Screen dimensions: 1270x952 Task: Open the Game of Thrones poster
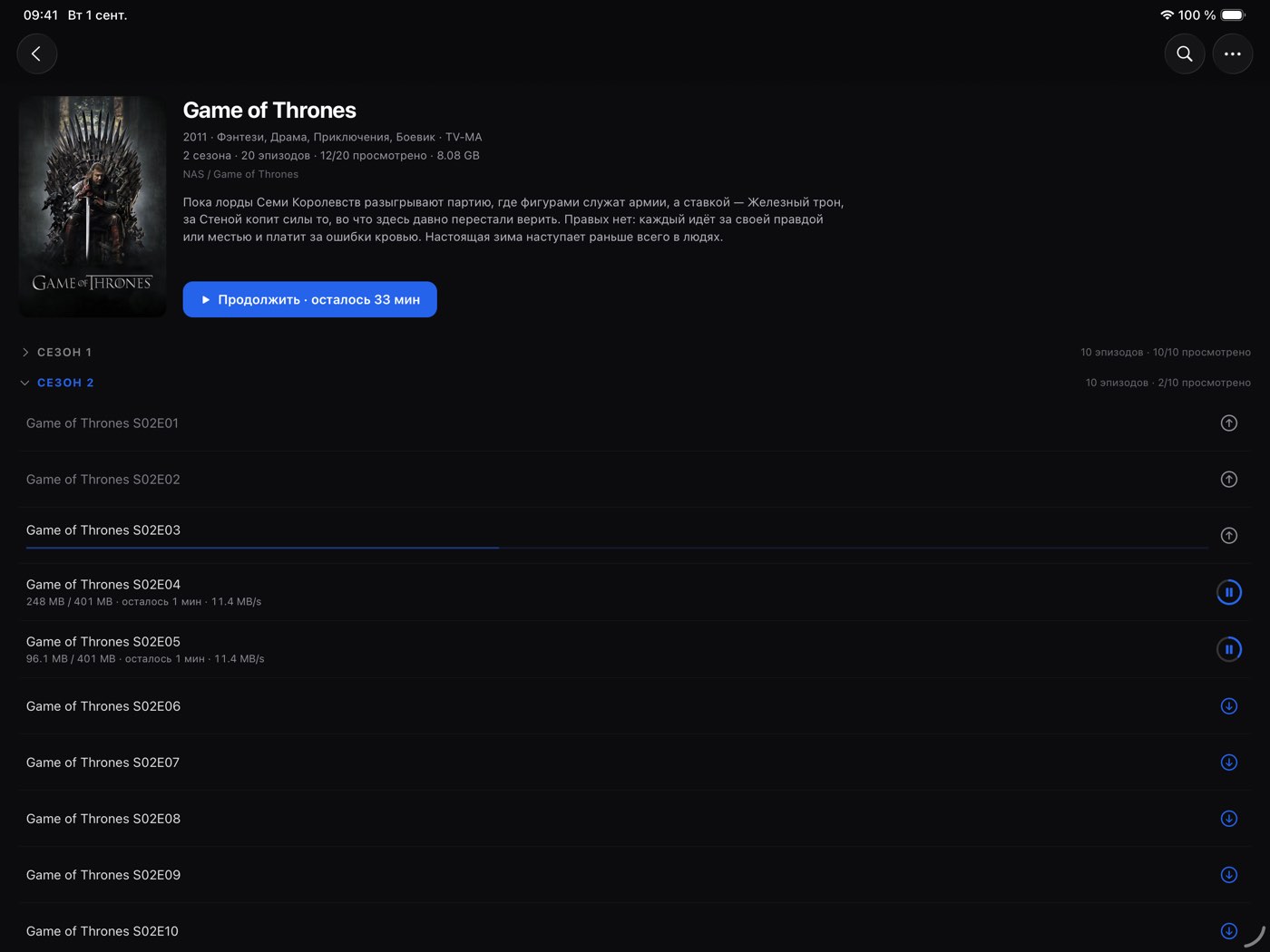pyautogui.click(x=93, y=207)
